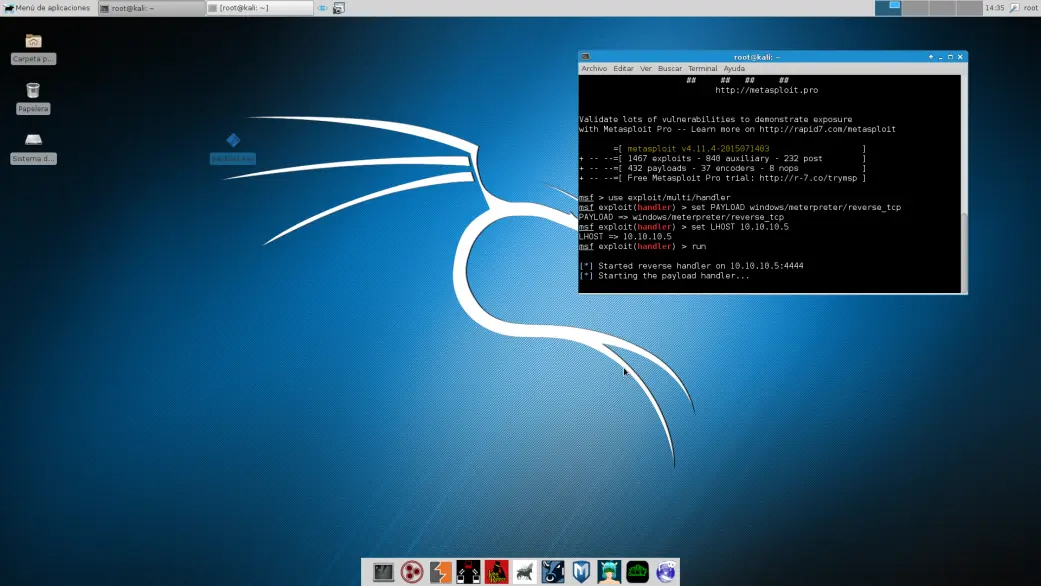Image resolution: width=1041 pixels, height=586 pixels.
Task: Switch to first workspace in pager
Action: pos(888,8)
